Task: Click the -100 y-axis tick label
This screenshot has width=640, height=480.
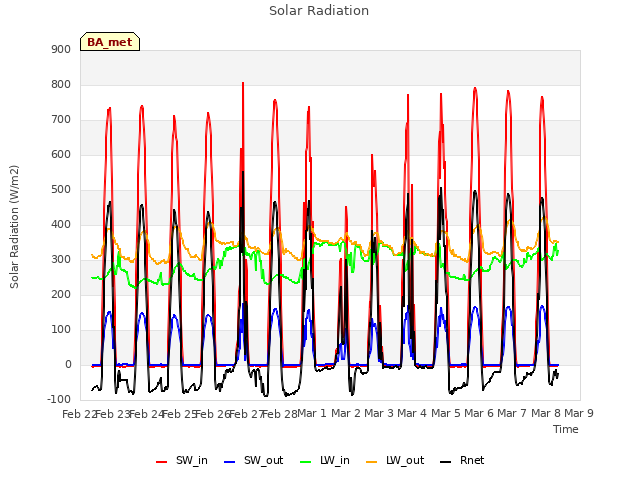Action: (59, 400)
